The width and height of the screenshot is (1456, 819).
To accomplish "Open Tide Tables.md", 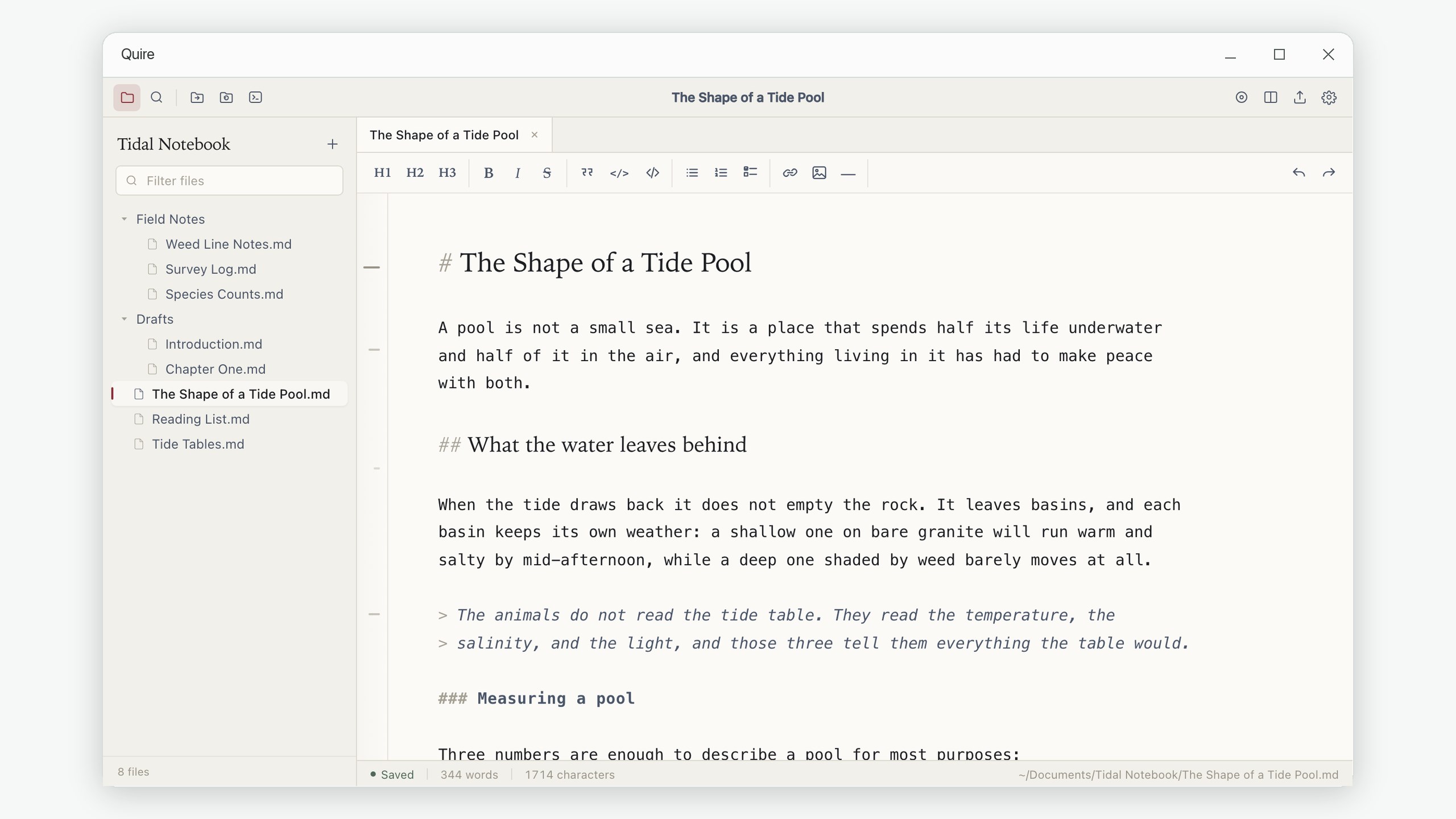I will click(x=230, y=444).
